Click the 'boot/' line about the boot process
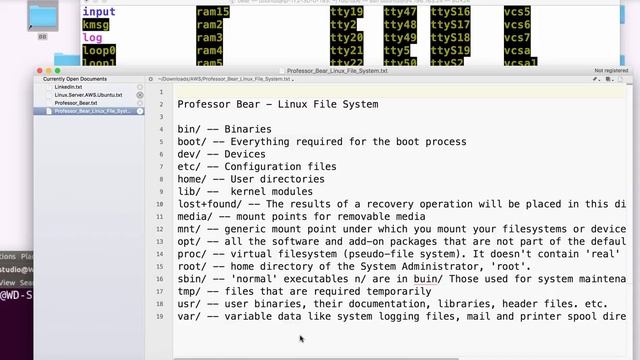The image size is (640, 360). coord(322,142)
